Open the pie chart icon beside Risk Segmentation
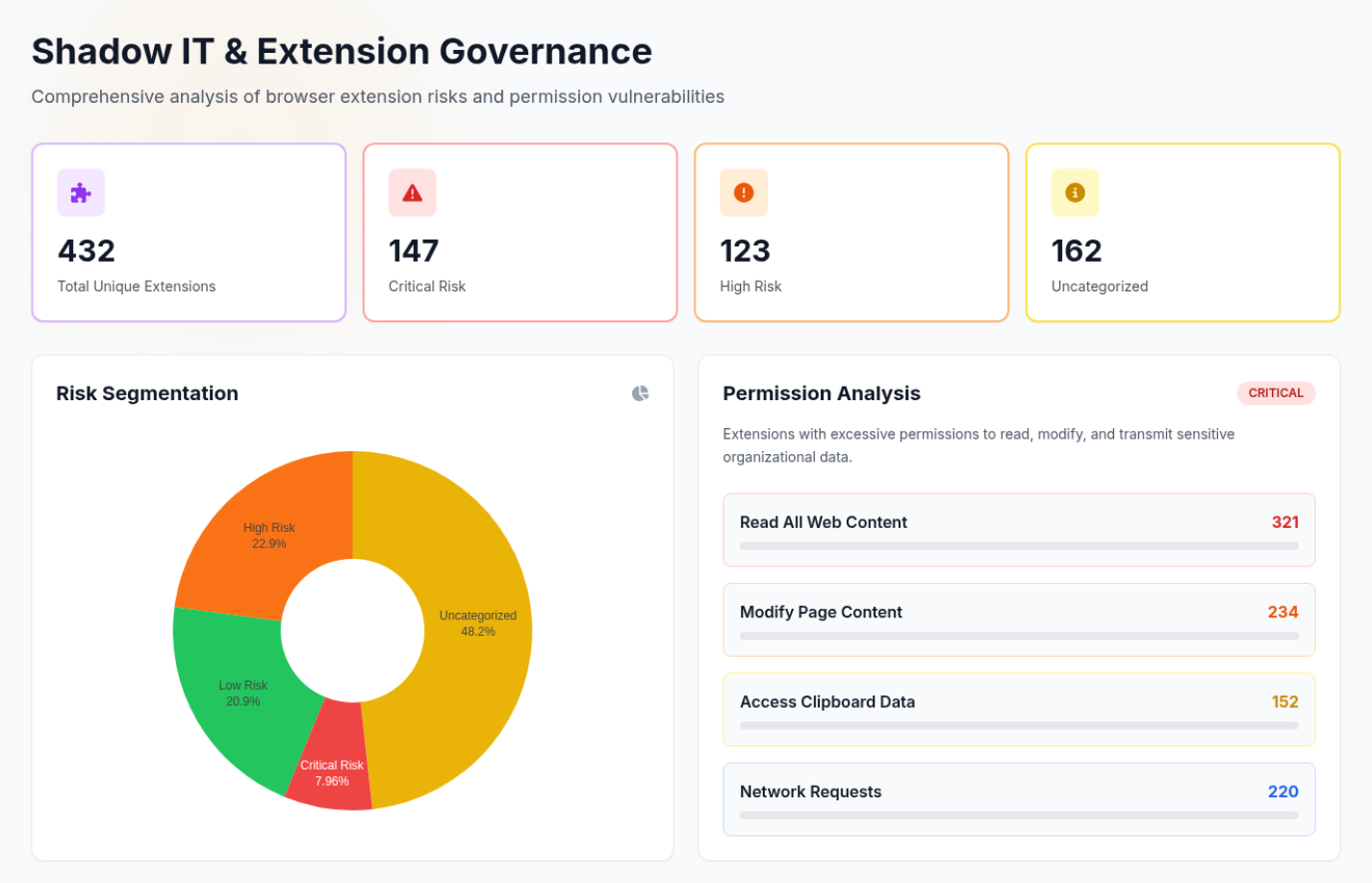This screenshot has height=883, width=1372. pos(641,392)
